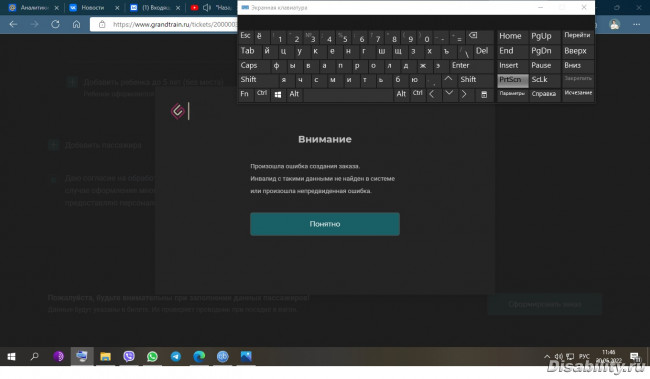Open the volume icon in system tray
The height and width of the screenshot is (379, 650).
[x=558, y=357]
